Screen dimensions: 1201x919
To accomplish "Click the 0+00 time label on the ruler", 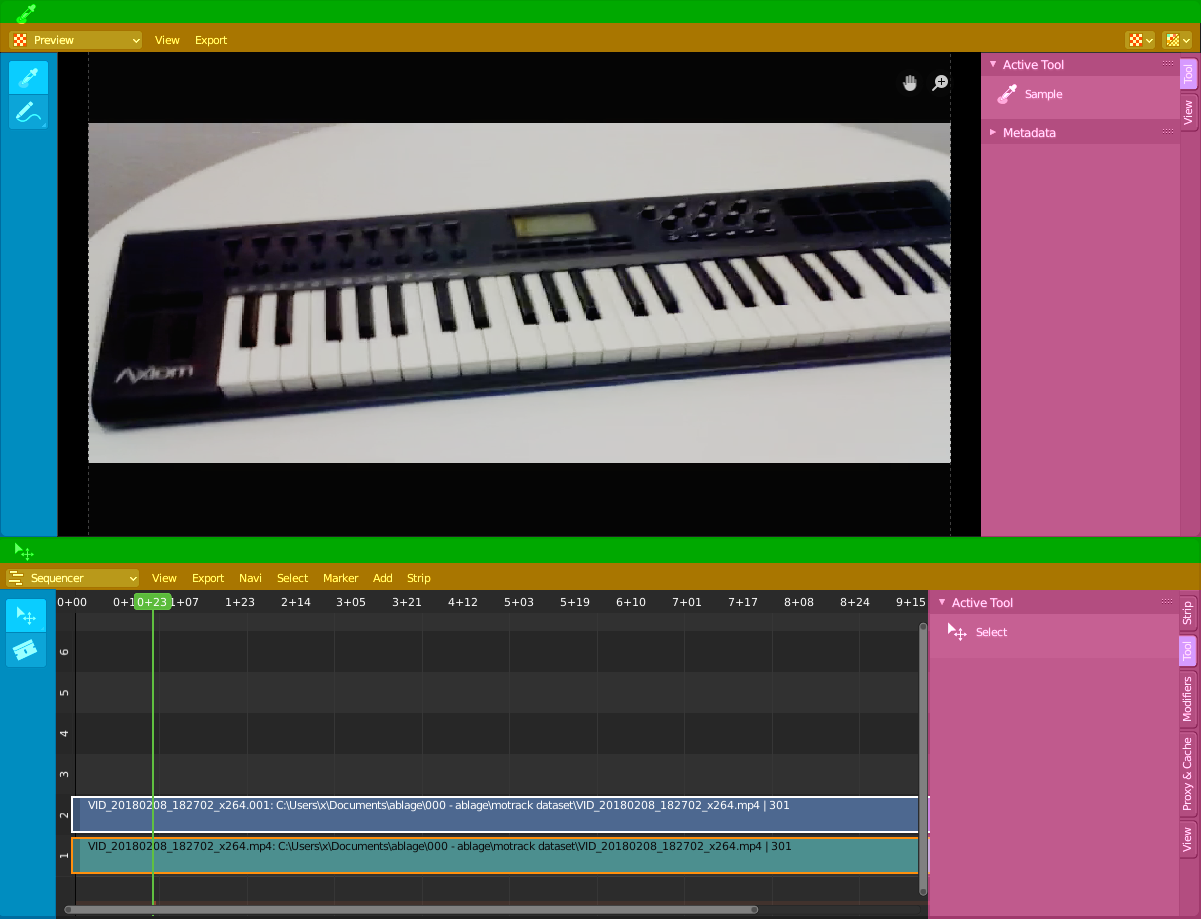I will click(x=72, y=602).
